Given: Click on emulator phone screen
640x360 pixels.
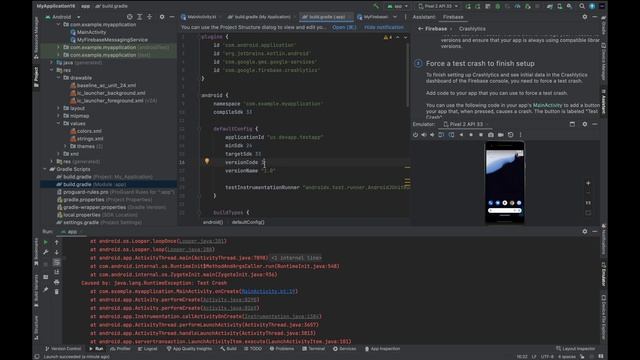Looking at the screenshot, I should coord(504,182).
